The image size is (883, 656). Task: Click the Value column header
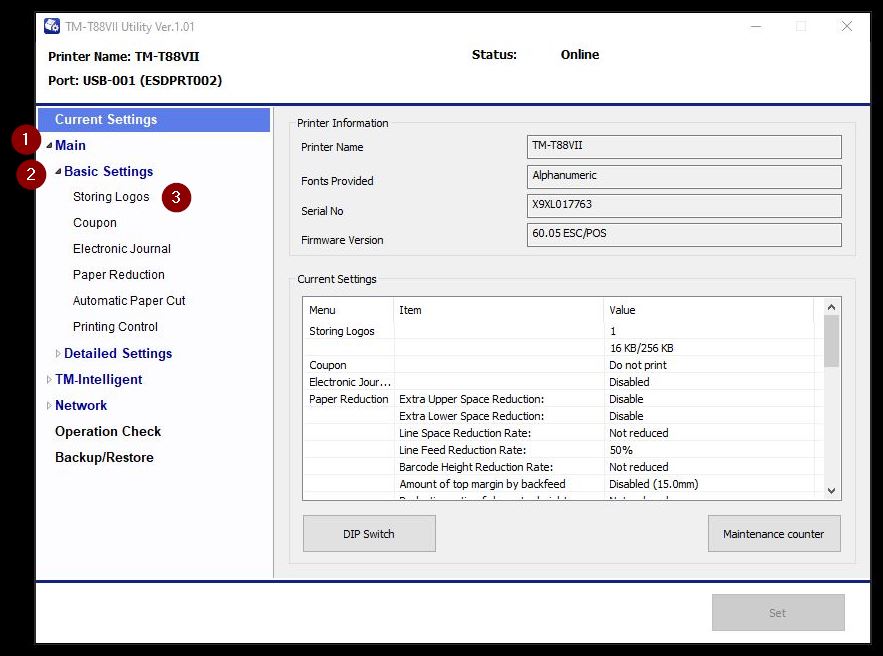pos(708,310)
